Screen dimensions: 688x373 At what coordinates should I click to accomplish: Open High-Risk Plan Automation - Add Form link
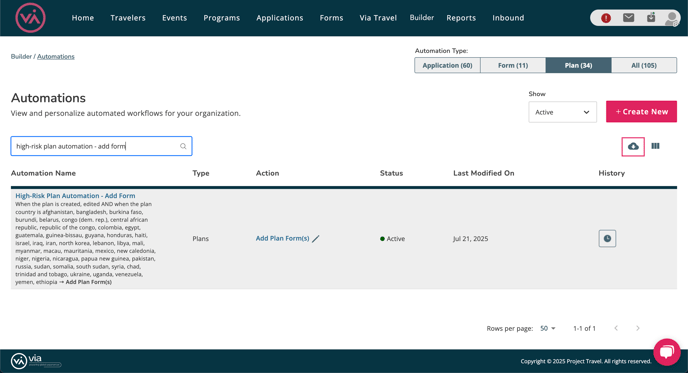click(x=75, y=196)
